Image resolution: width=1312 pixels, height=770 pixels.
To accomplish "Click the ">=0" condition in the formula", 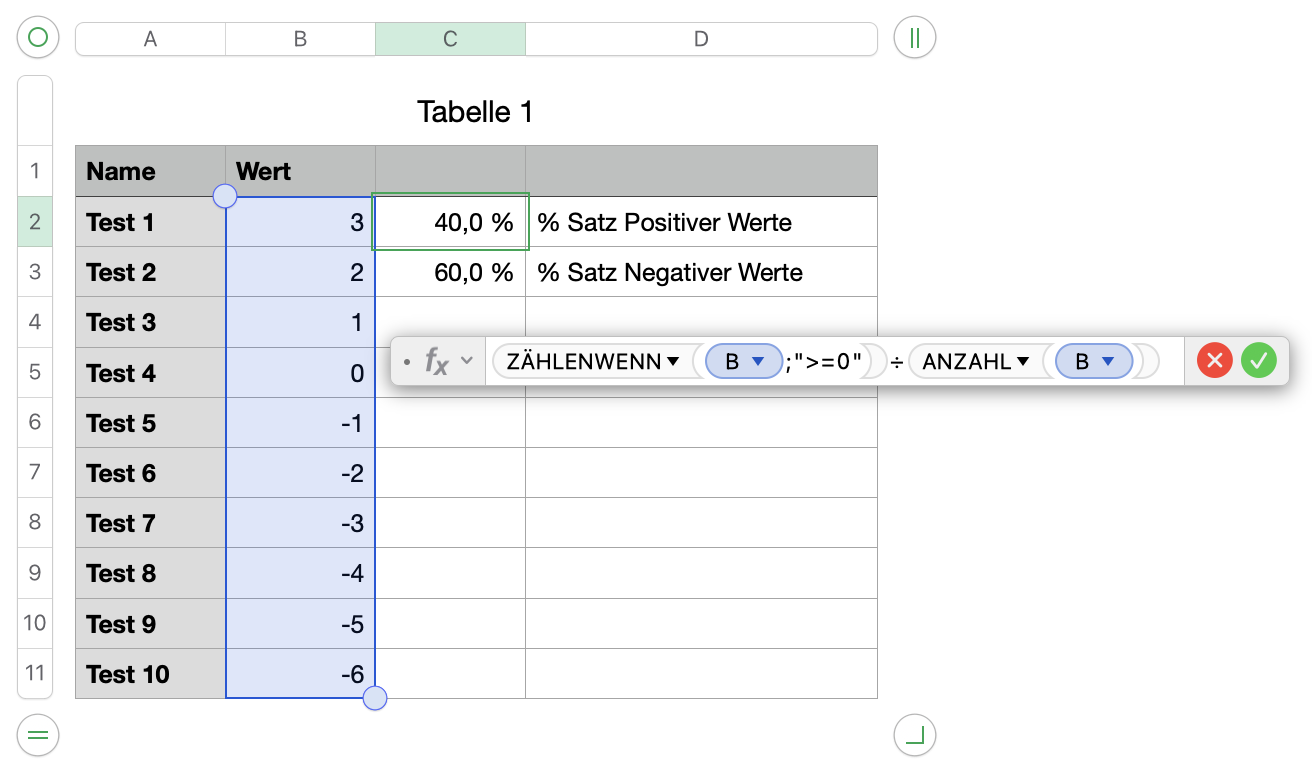I will tap(827, 362).
